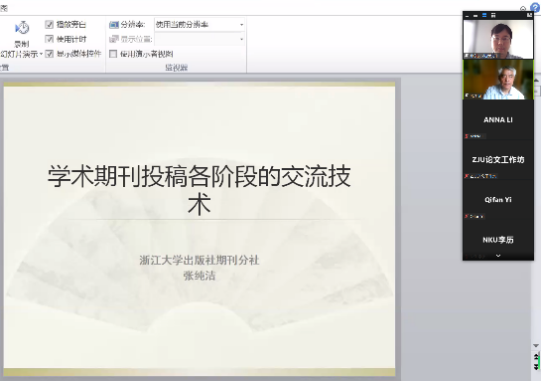This screenshot has height=381, width=541.
Task: Collapse the ribbon with the caret icon
Action: click(523, 8)
